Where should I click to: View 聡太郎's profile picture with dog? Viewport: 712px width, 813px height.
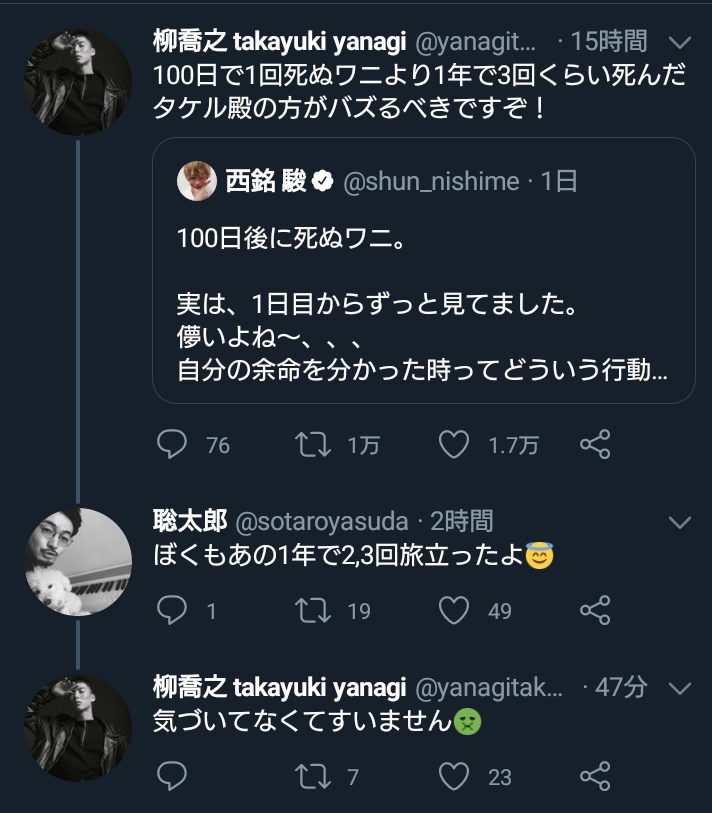(x=77, y=562)
